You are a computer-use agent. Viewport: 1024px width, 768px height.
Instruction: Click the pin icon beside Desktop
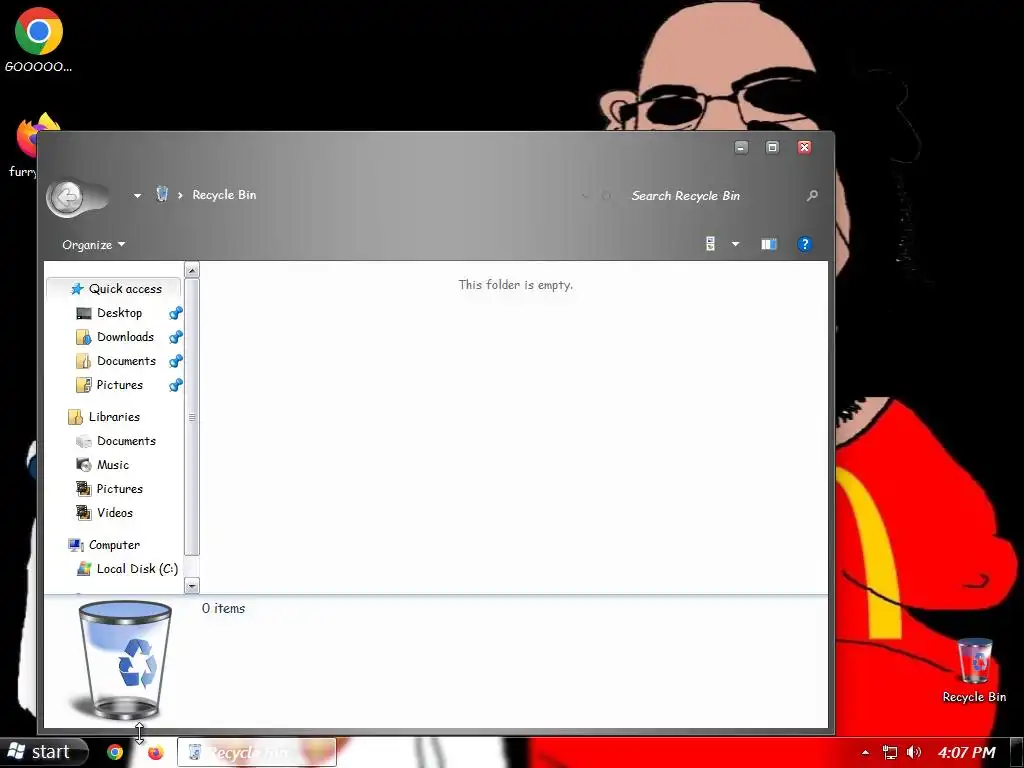pos(176,313)
